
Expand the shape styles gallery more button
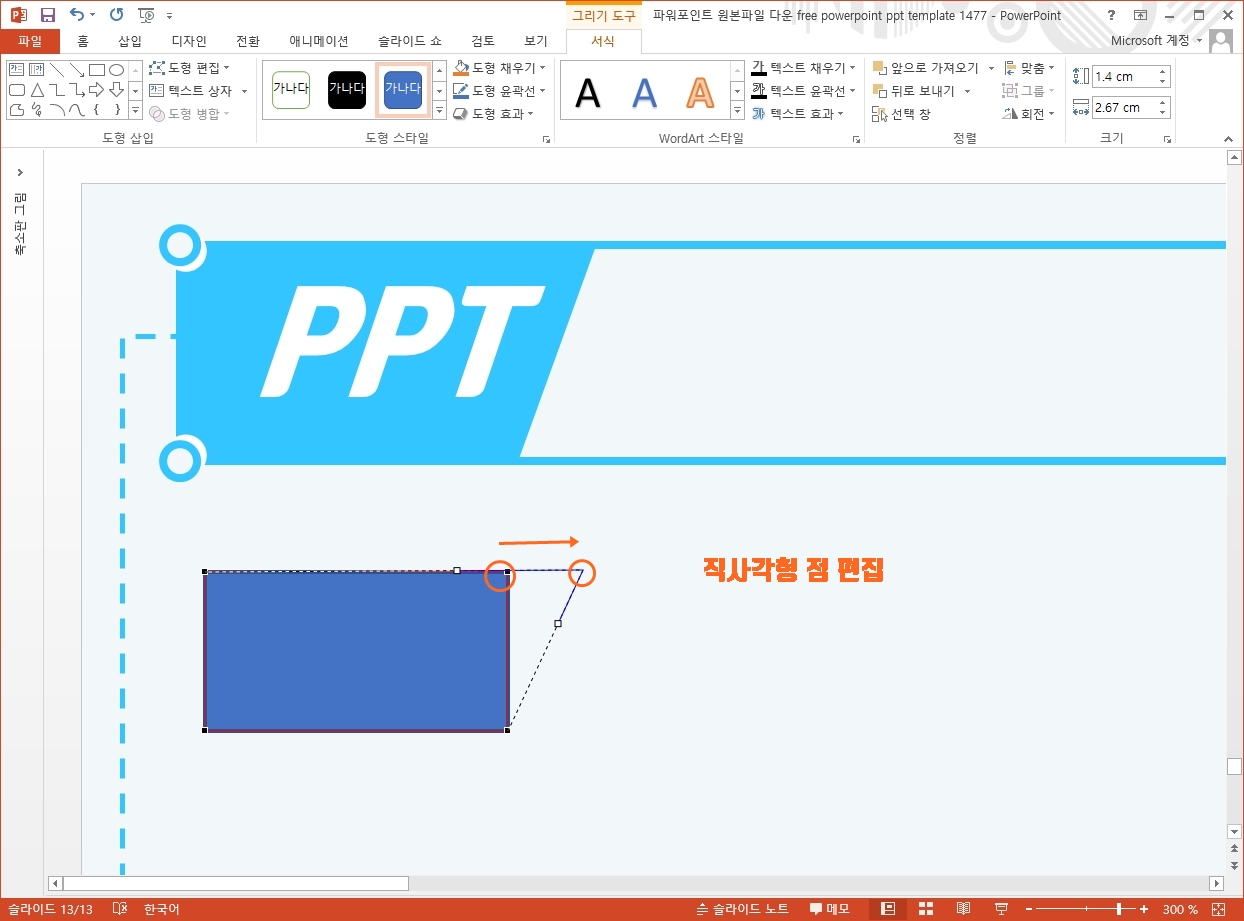coord(439,113)
